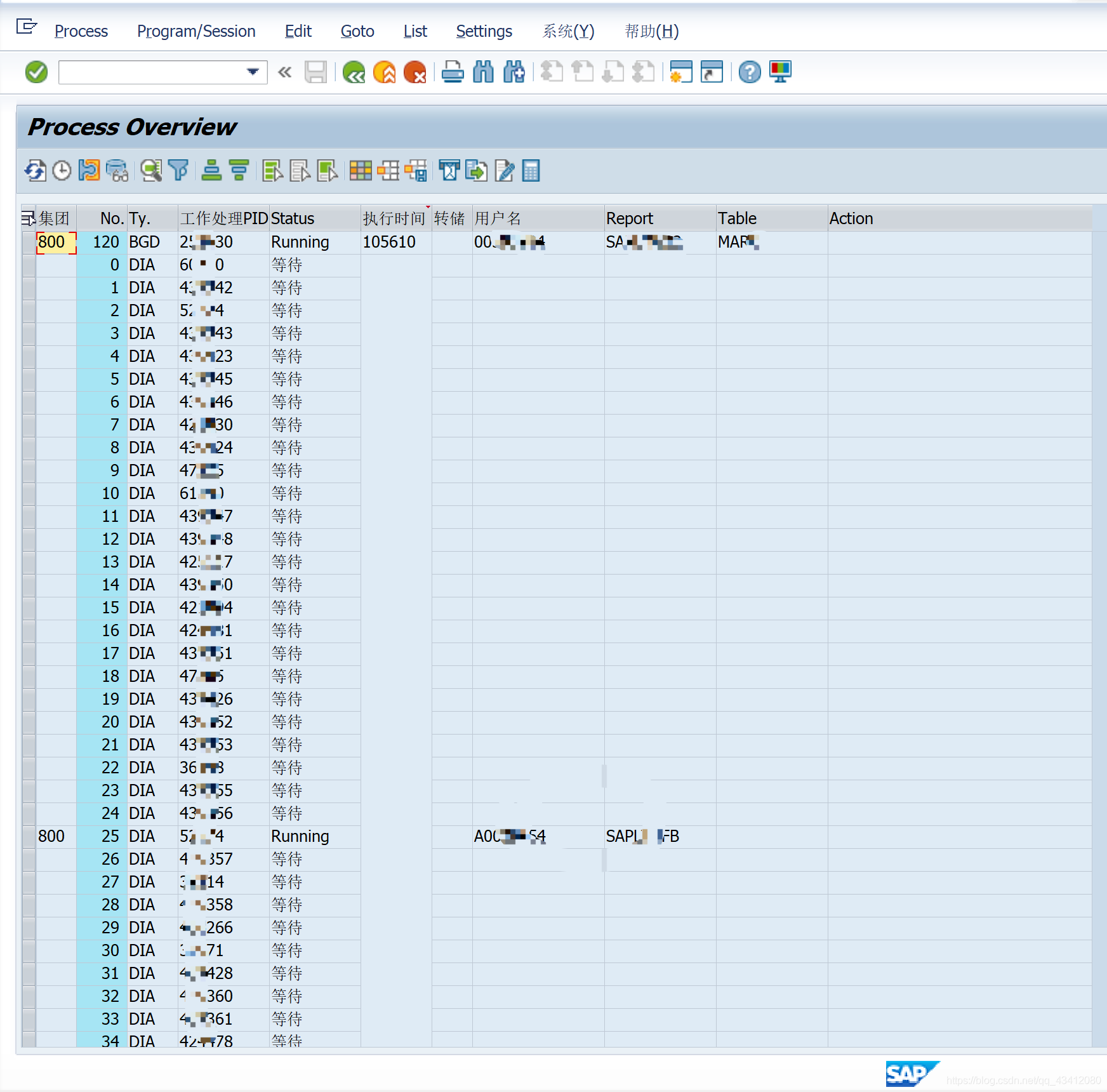This screenshot has height=1092, width=1107.
Task: Open the Process menu
Action: click(x=81, y=31)
